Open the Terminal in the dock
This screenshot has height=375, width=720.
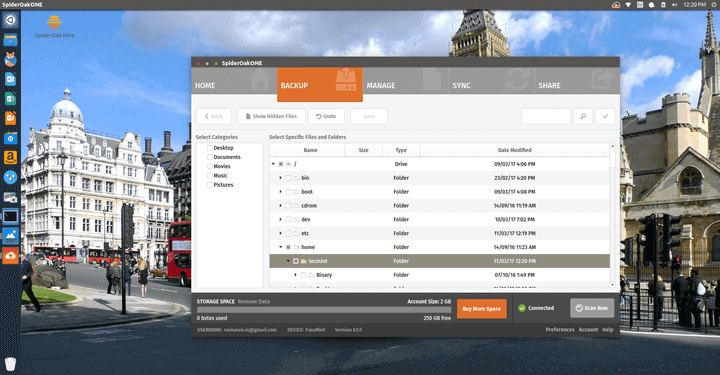[x=10, y=216]
